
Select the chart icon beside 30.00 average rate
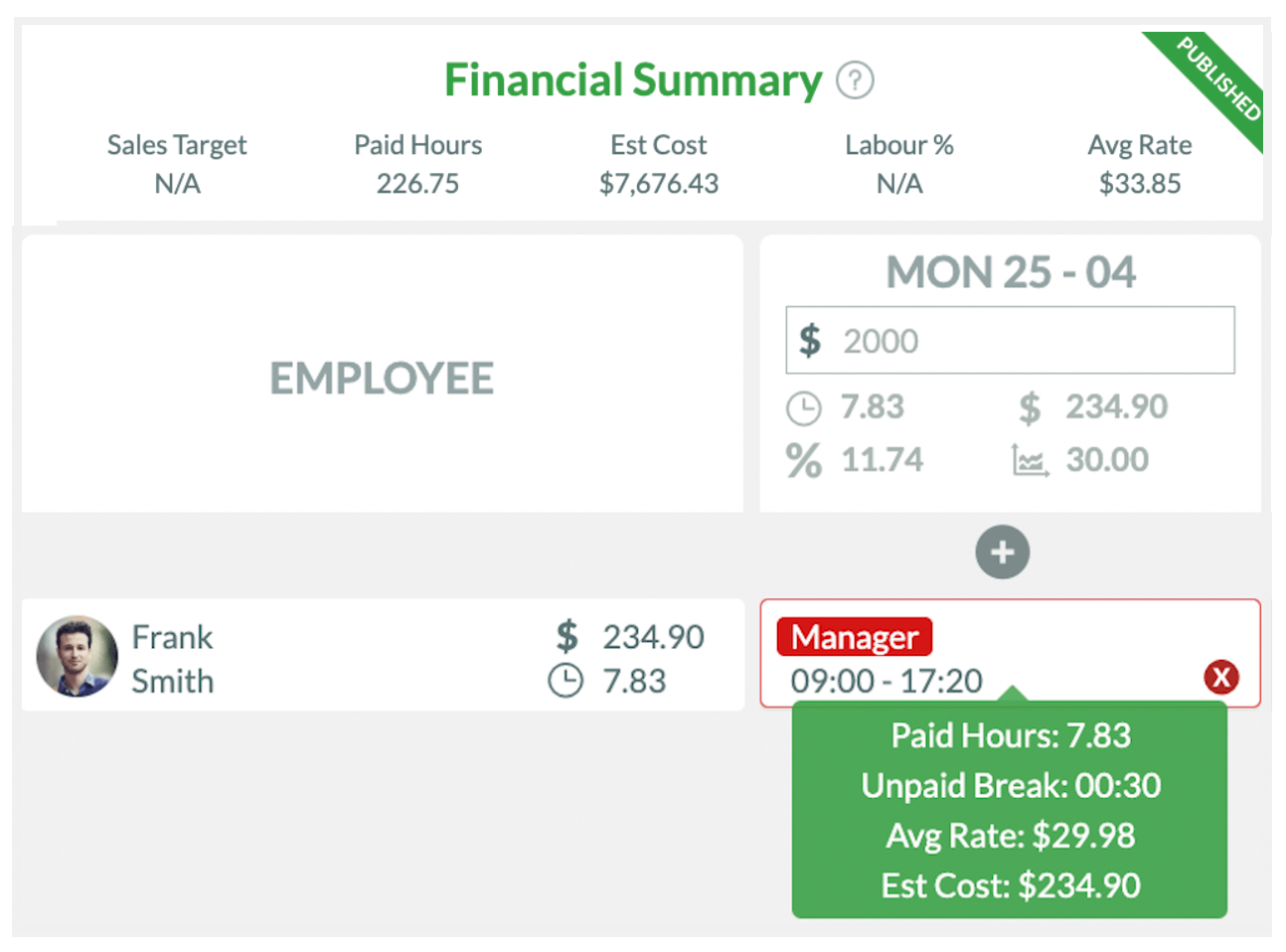click(1032, 460)
